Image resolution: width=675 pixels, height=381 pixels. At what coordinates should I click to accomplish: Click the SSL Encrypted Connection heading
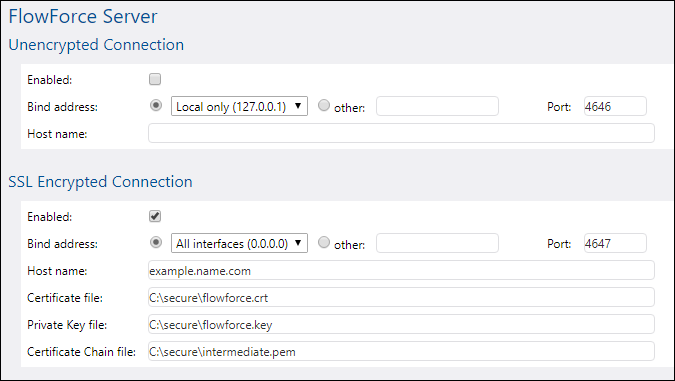click(100, 182)
